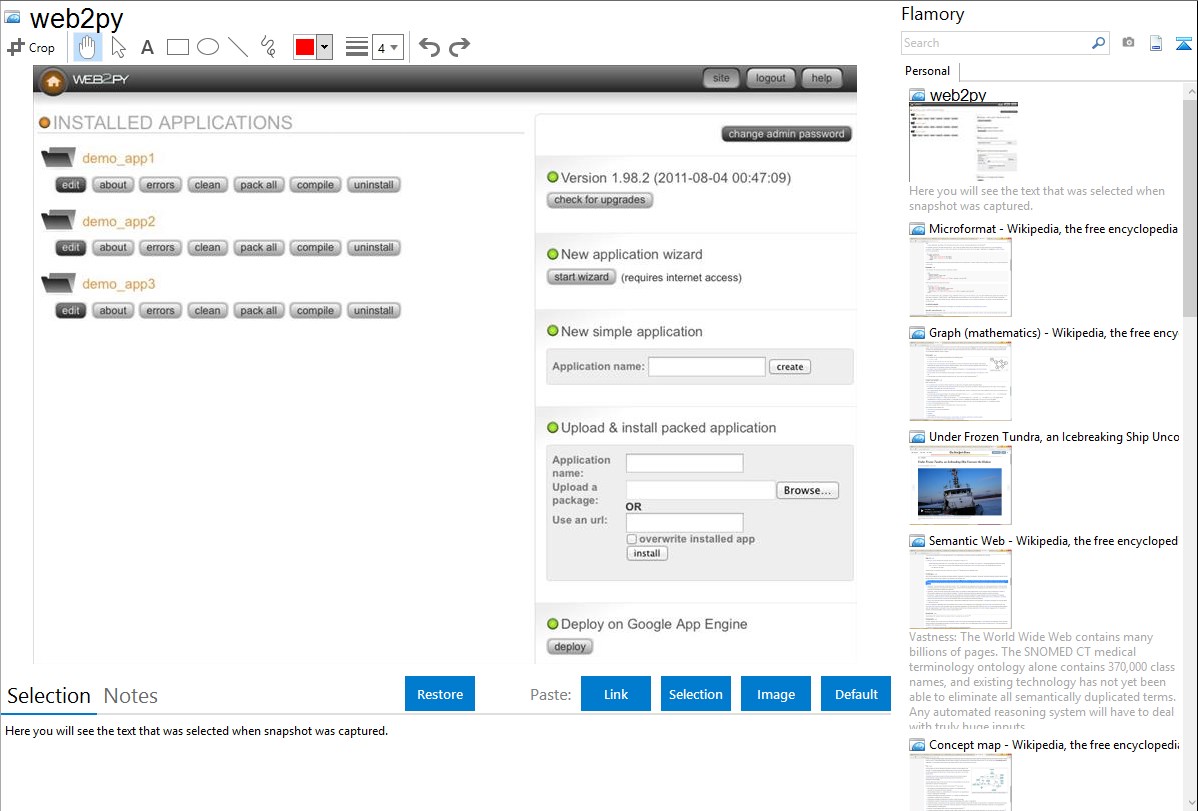Click the demo_app1 folder icon

(x=58, y=157)
